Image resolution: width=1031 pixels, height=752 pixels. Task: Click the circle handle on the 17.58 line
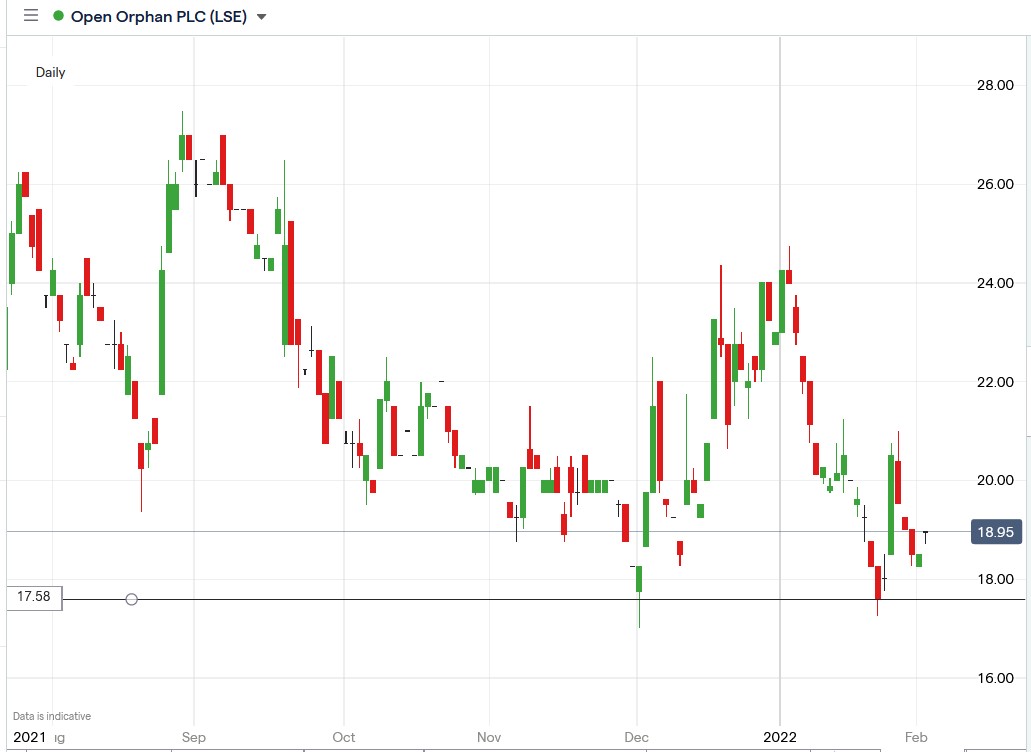[131, 599]
